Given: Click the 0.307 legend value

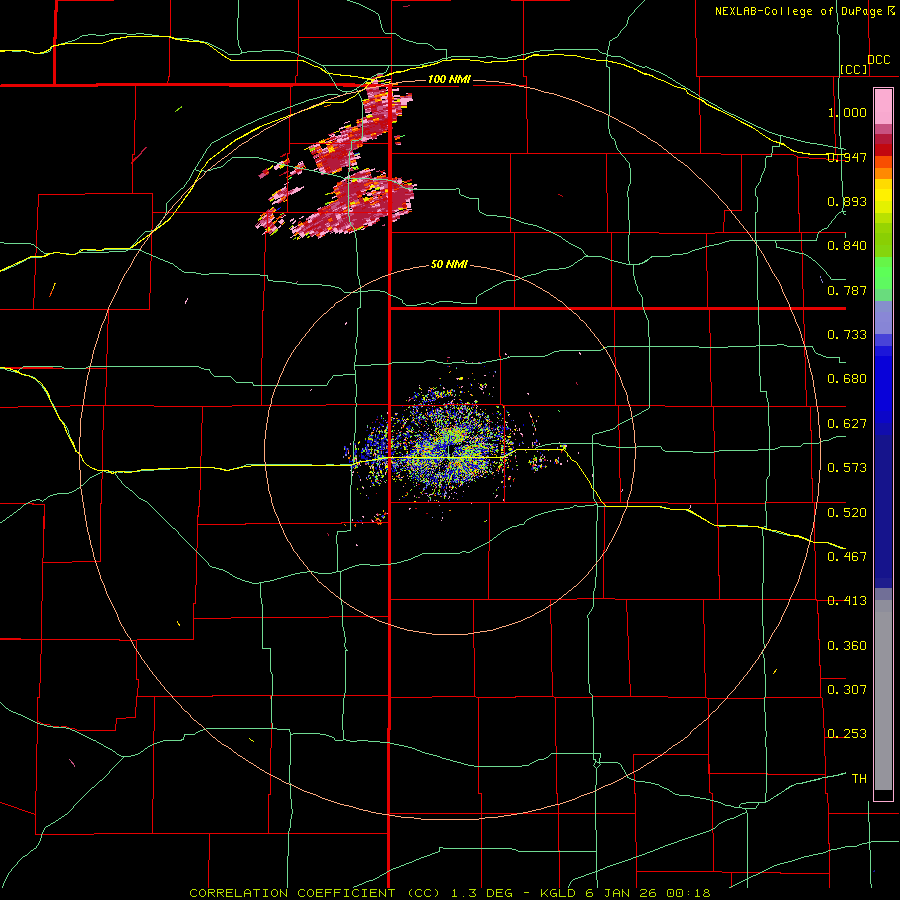Looking at the screenshot, I should click(847, 690).
